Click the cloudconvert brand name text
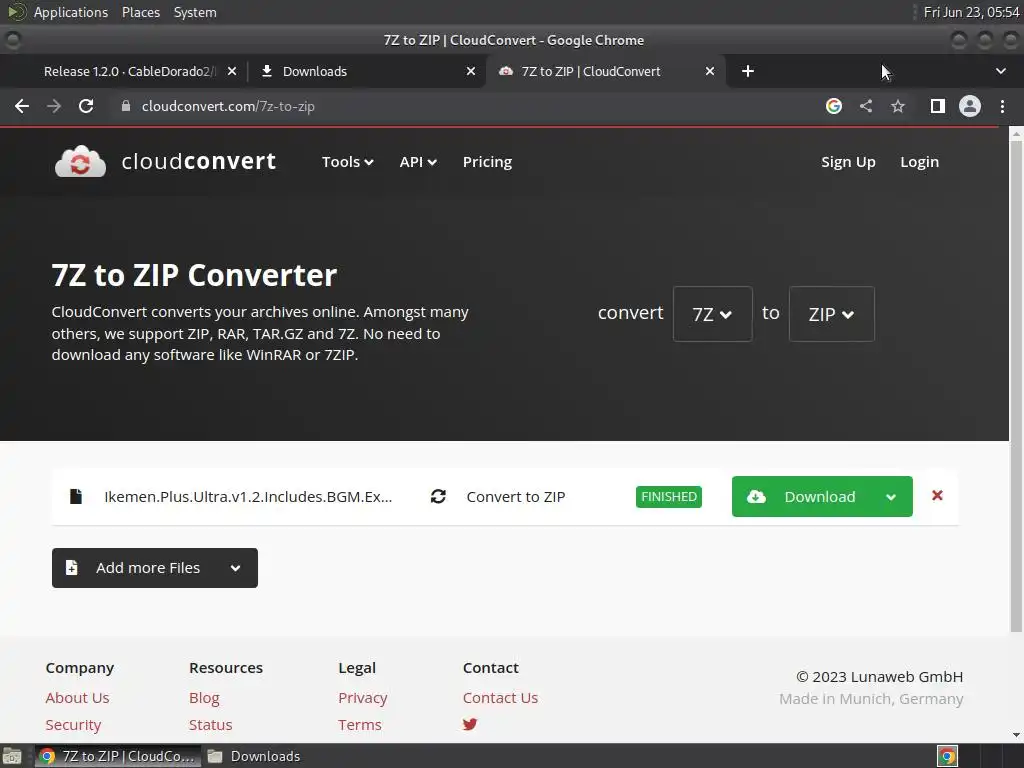1024x768 pixels. tap(199, 161)
